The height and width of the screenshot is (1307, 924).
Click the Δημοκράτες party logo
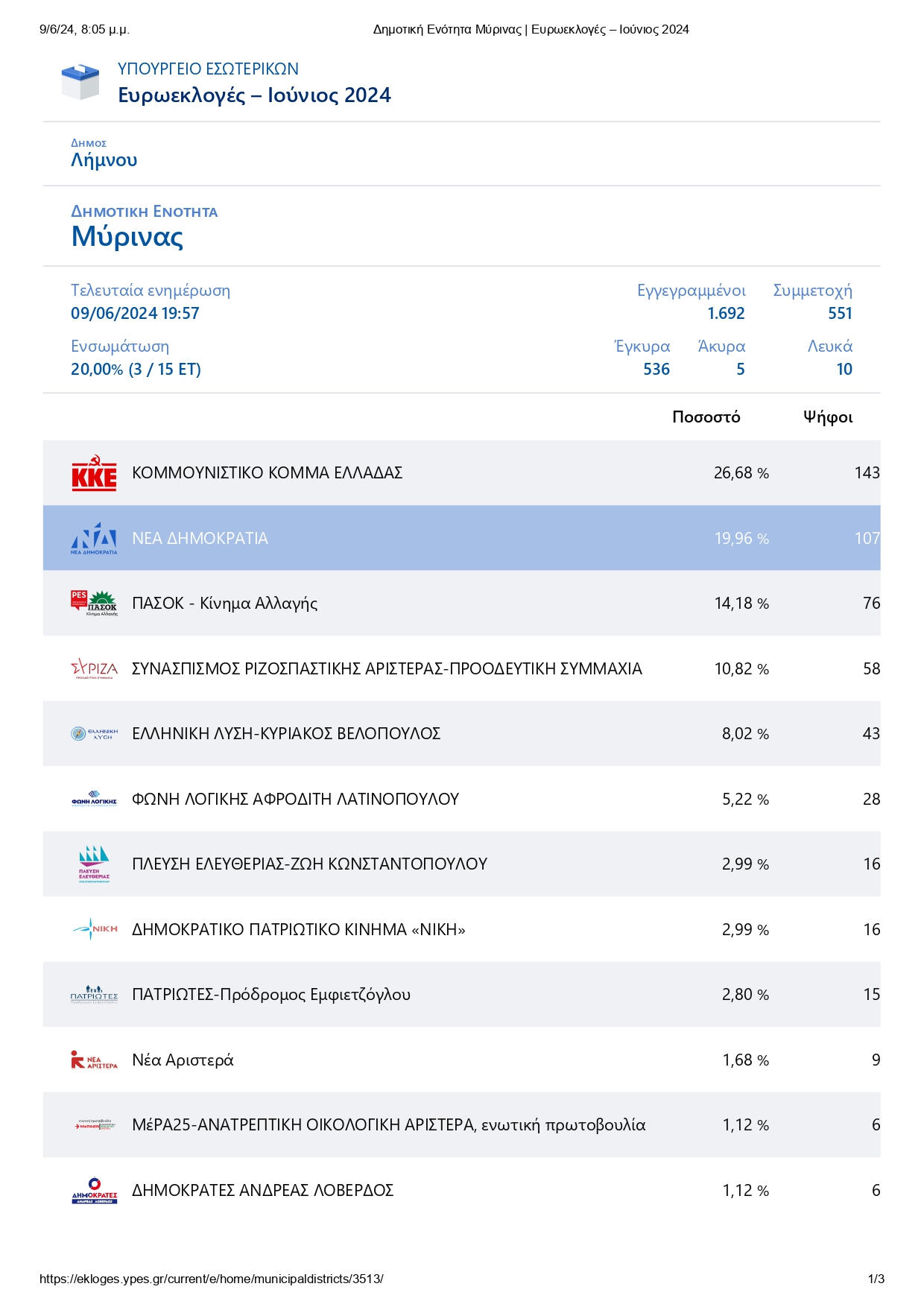click(94, 1190)
